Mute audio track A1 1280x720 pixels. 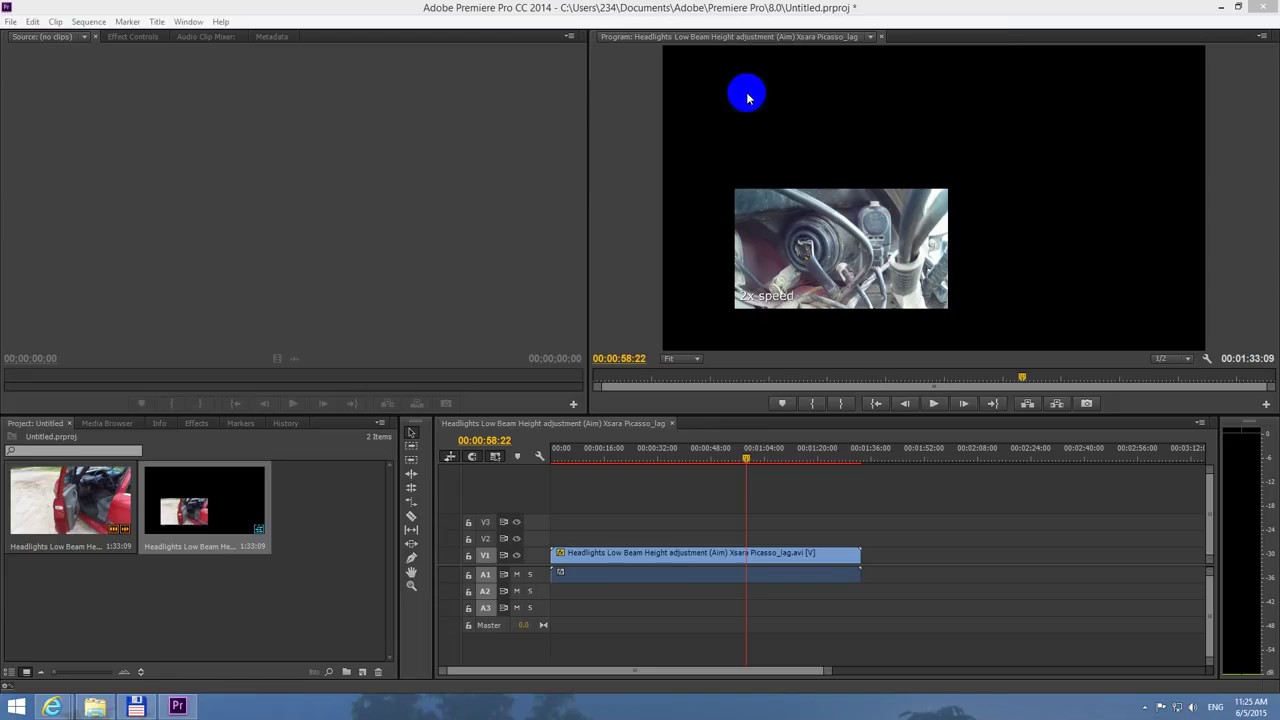pyautogui.click(x=517, y=574)
